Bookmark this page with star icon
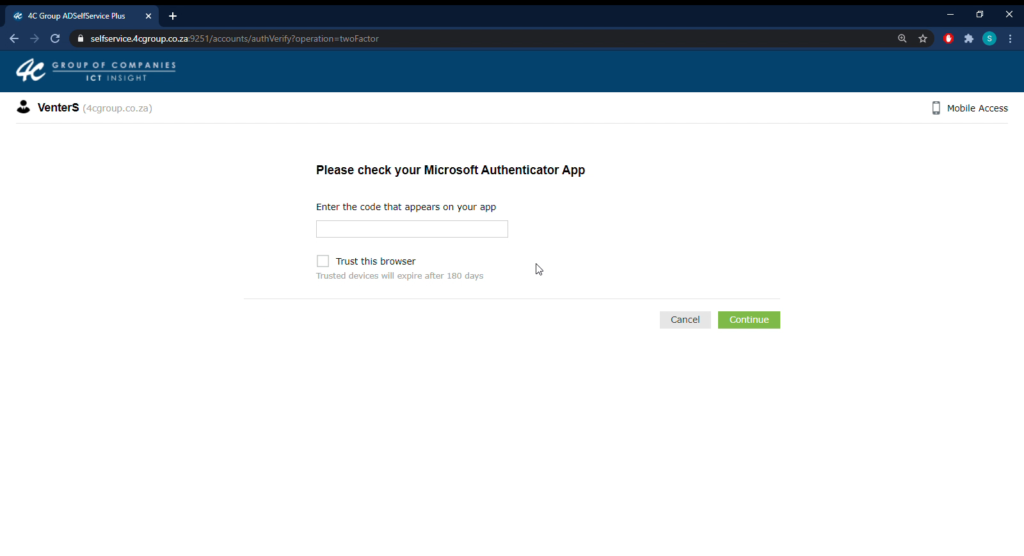1024x556 pixels. 923,39
